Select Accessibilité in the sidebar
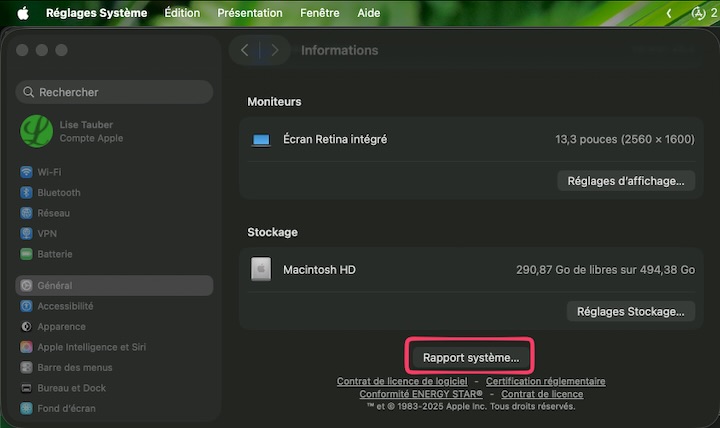The height and width of the screenshot is (428, 720). 65,306
